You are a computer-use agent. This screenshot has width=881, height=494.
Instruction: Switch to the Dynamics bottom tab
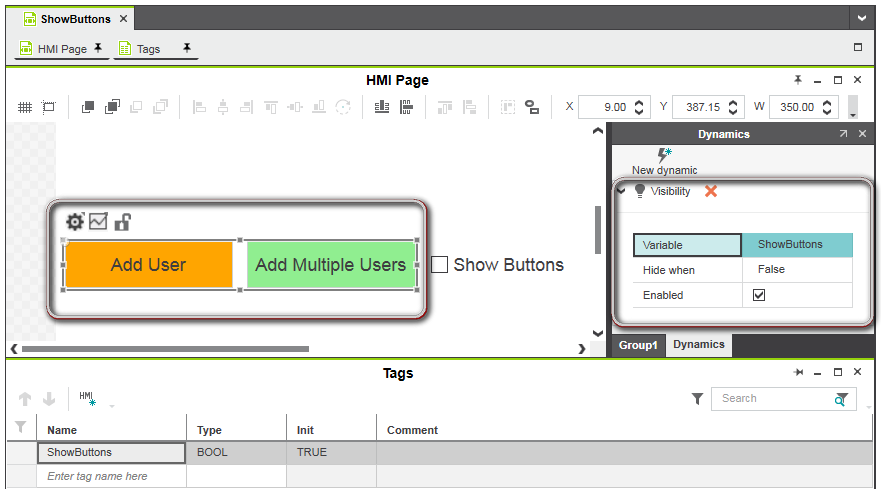pos(698,345)
